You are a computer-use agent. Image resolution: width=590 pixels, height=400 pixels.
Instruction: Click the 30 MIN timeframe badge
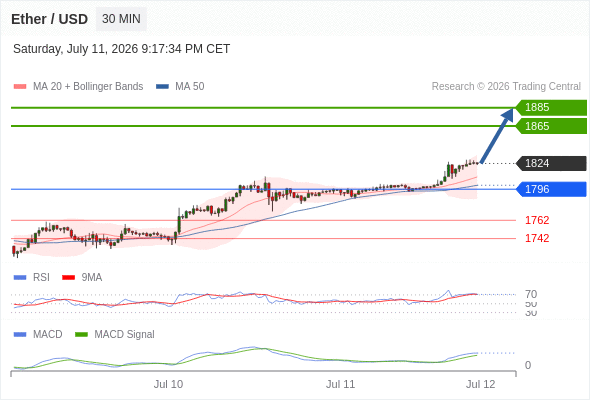(121, 19)
